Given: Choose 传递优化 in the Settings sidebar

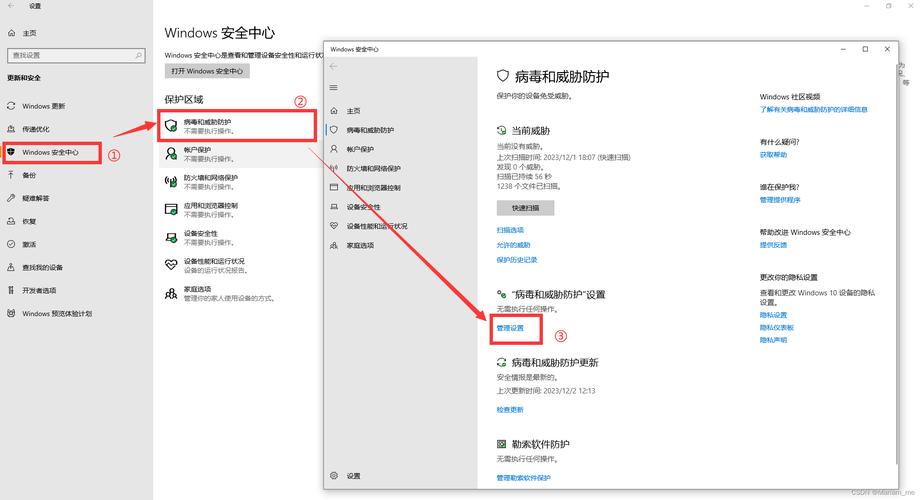Looking at the screenshot, I should (35, 129).
